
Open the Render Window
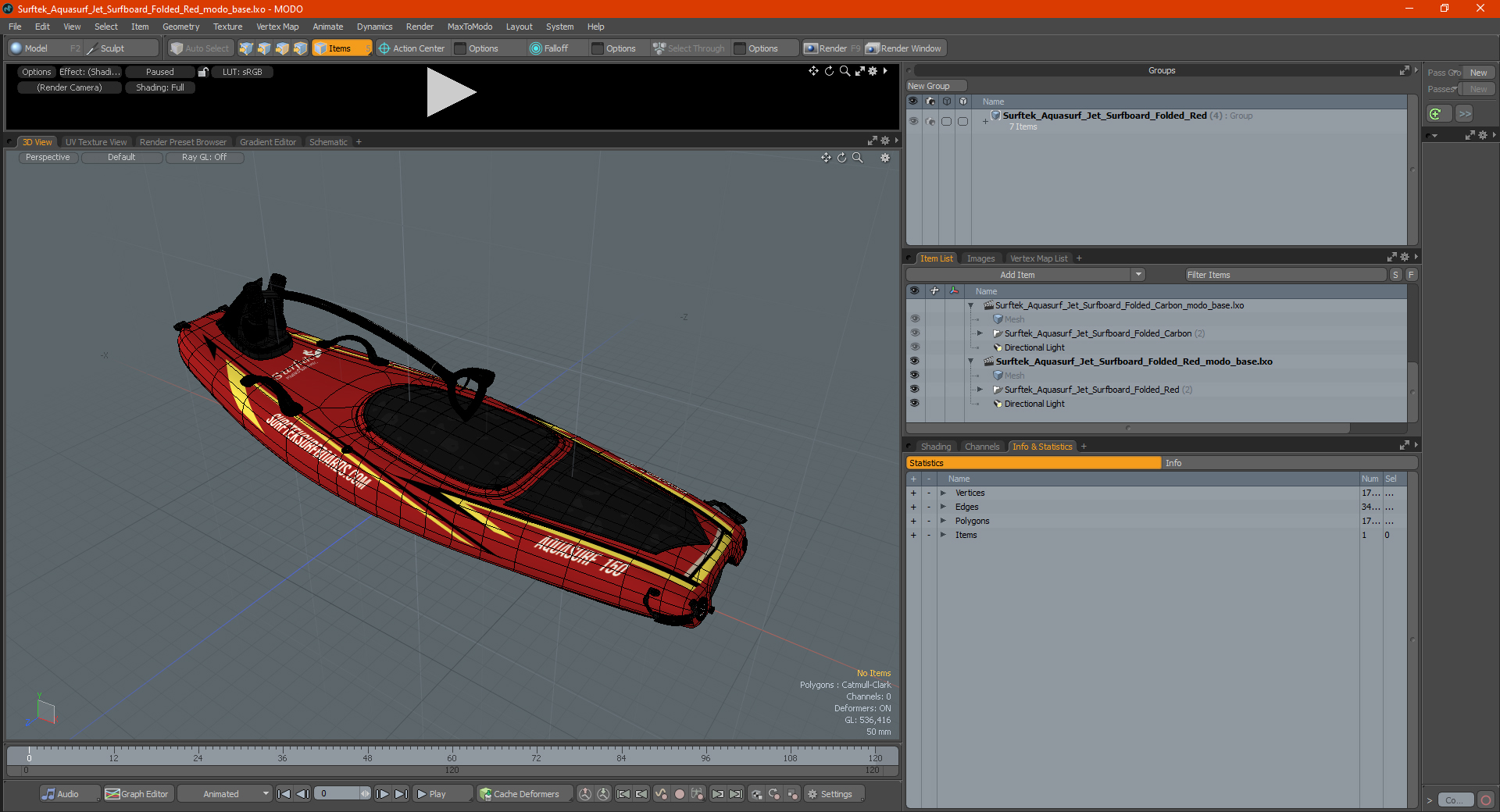click(905, 48)
